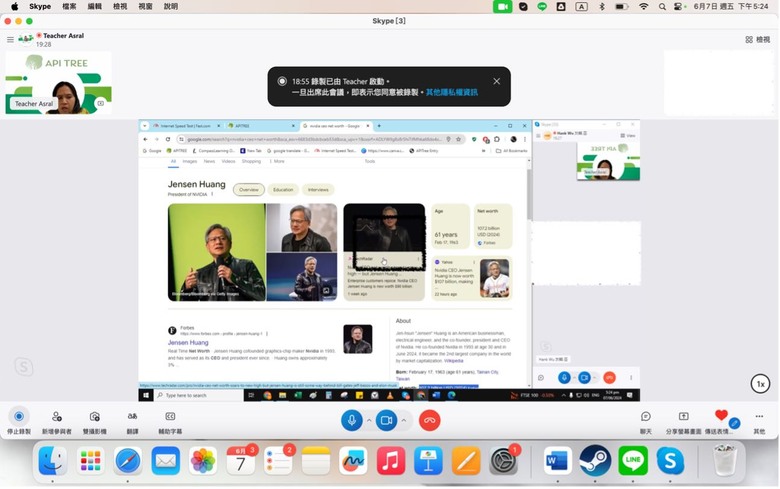This screenshot has width=780, height=489.
Task: Open Trash in the Dock
Action: click(725, 461)
